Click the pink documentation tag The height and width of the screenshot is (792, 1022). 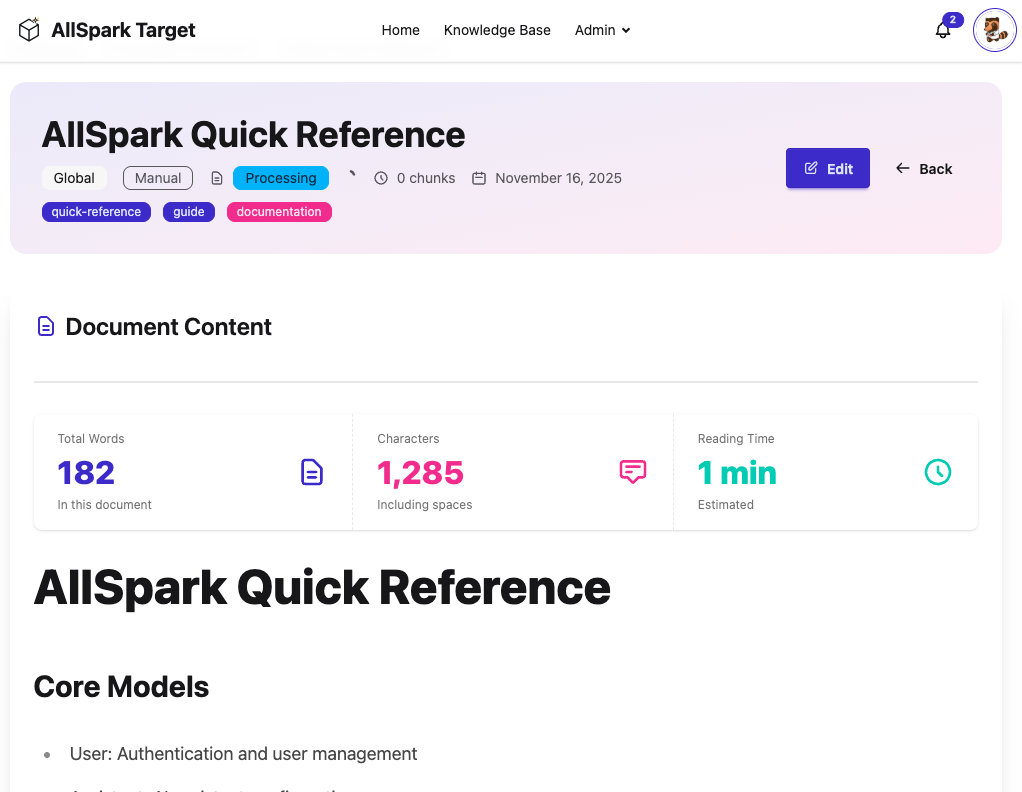279,212
